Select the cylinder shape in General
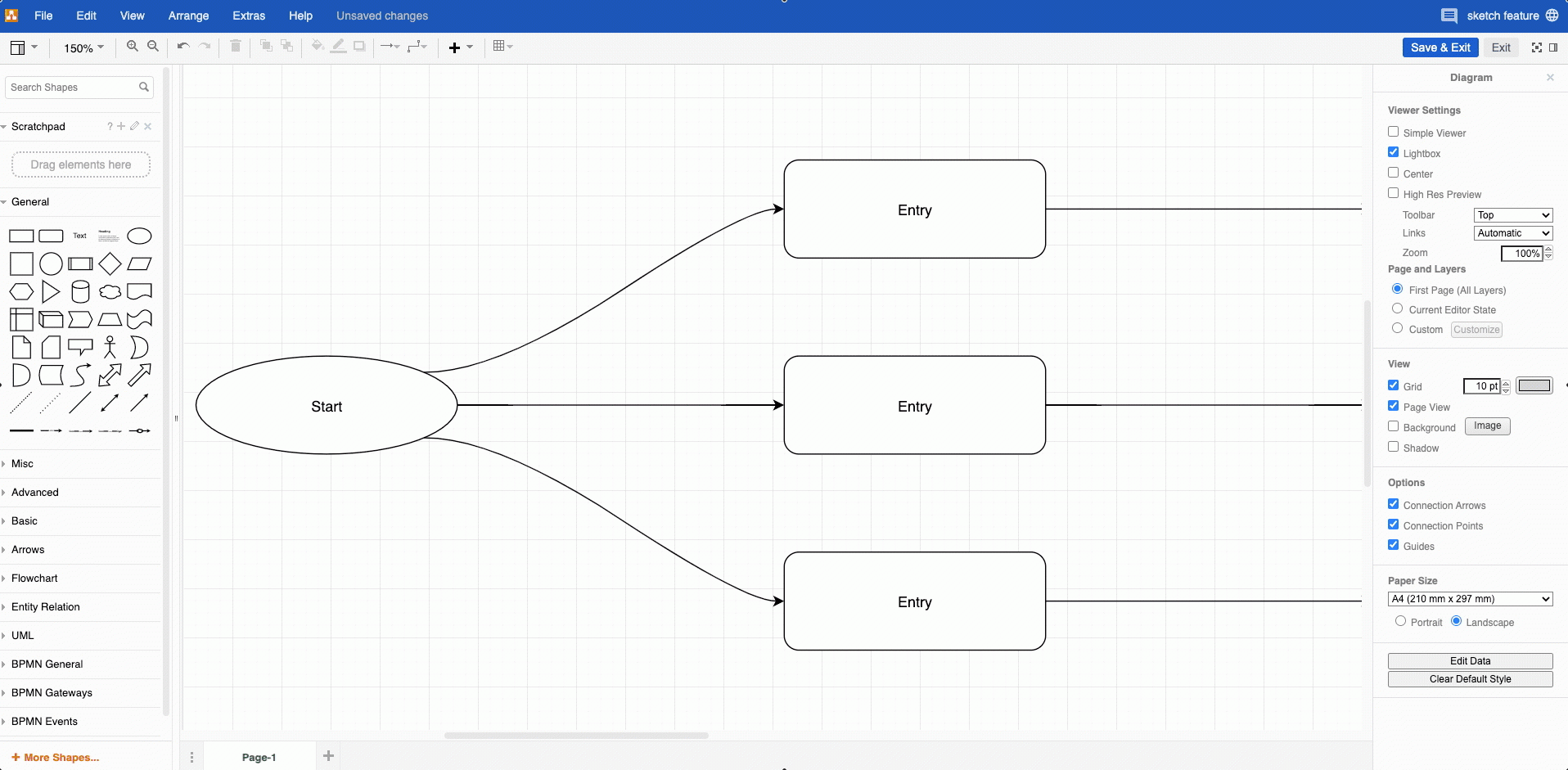Viewport: 1568px width, 770px height. 80,291
